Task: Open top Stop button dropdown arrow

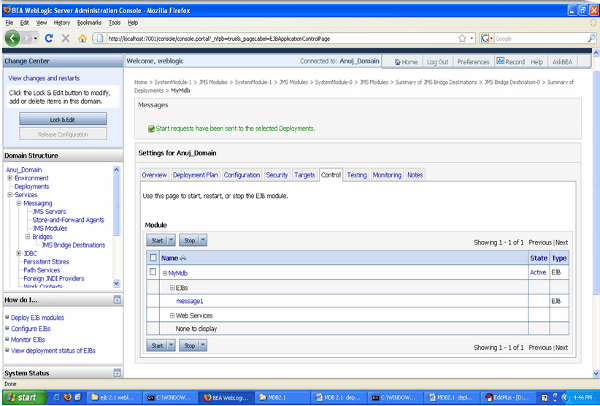Action: pyautogui.click(x=203, y=240)
